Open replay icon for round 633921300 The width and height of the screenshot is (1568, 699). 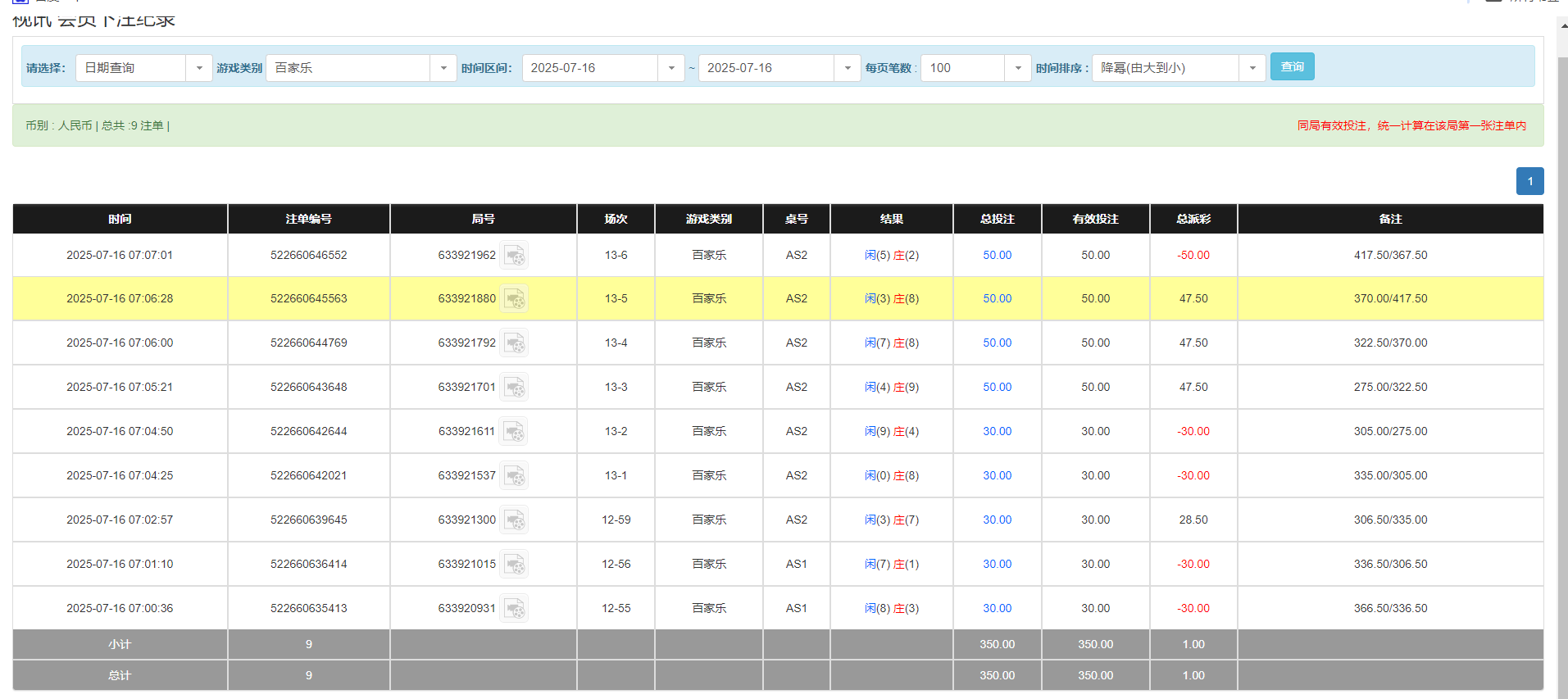(514, 520)
